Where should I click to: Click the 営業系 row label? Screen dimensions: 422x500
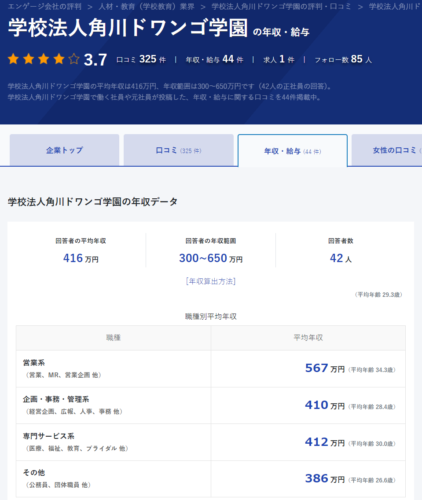click(34, 363)
